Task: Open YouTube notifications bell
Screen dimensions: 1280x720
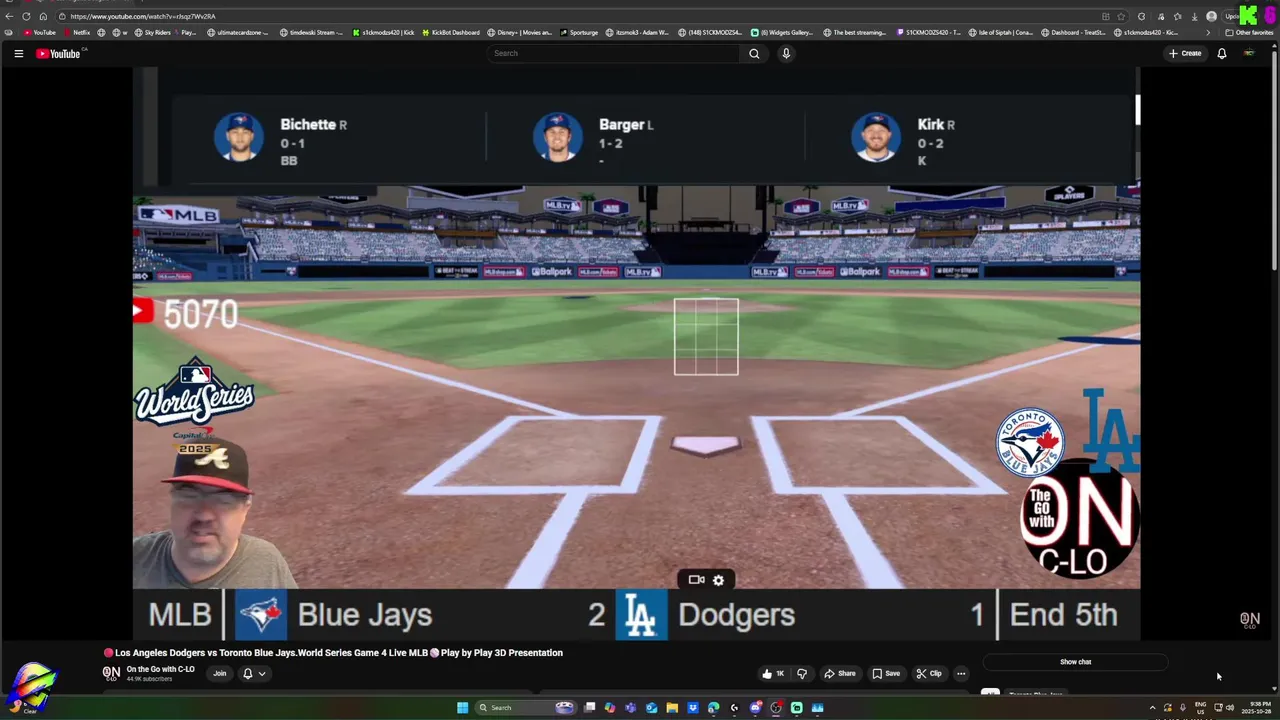Action: tap(1221, 53)
